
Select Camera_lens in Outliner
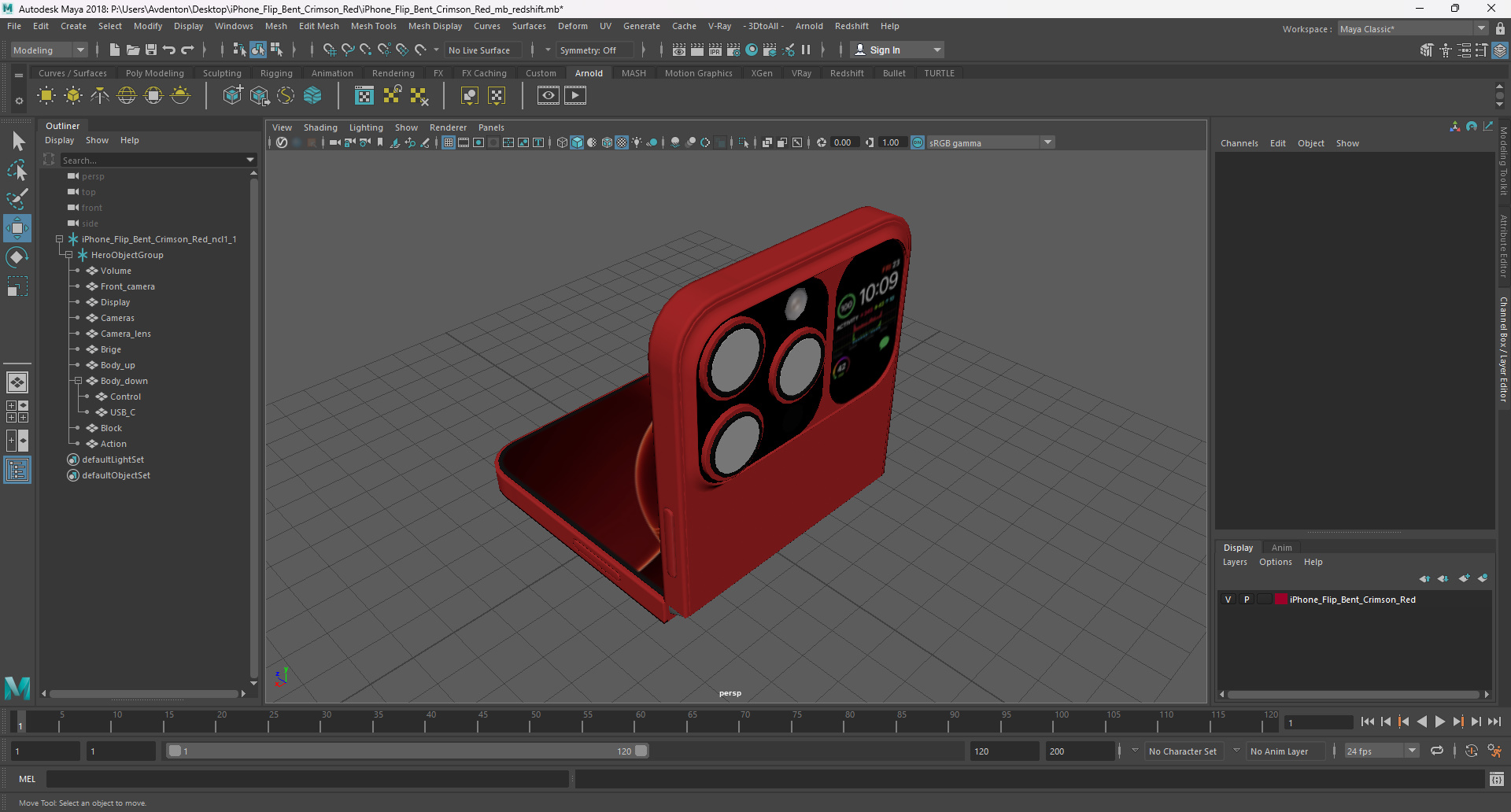coord(125,334)
